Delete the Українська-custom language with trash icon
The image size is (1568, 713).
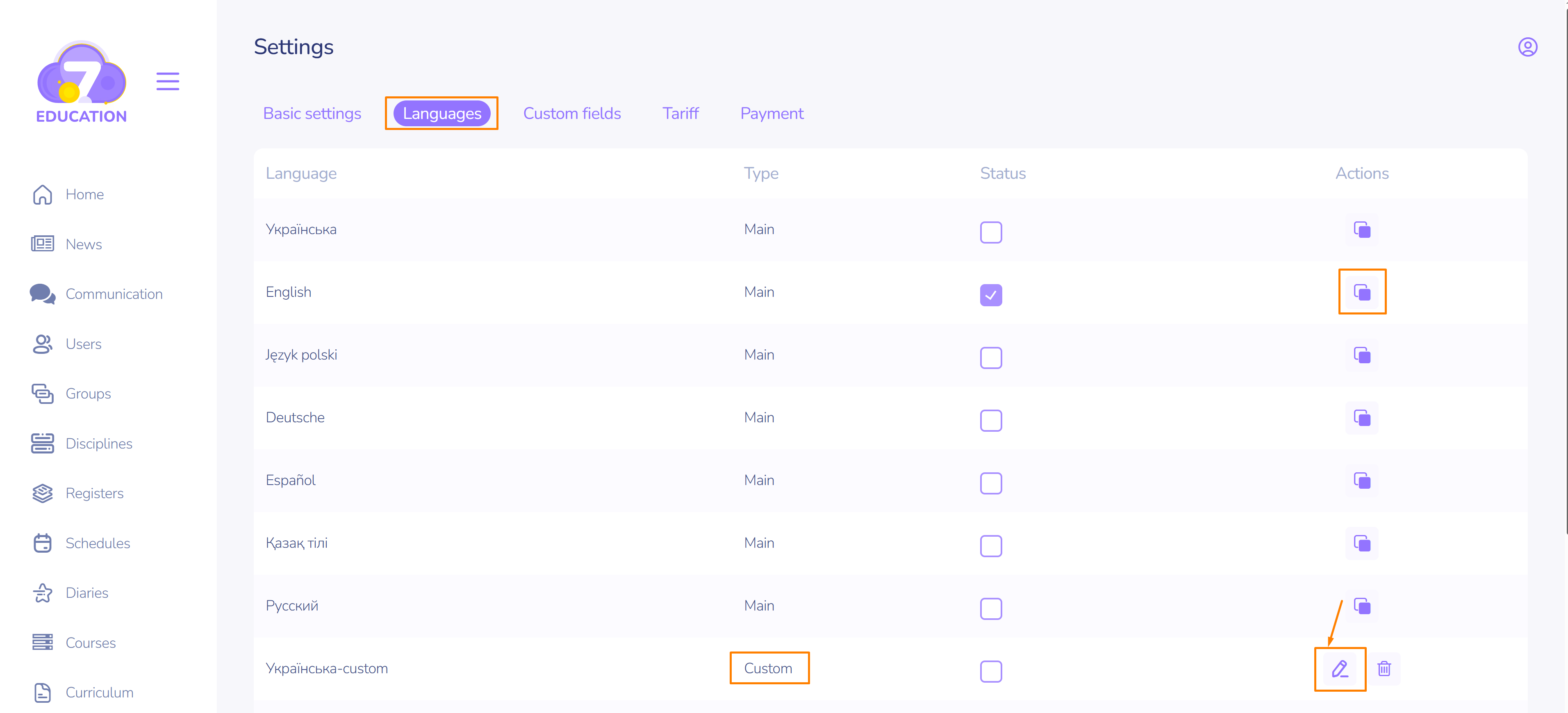[1384, 669]
